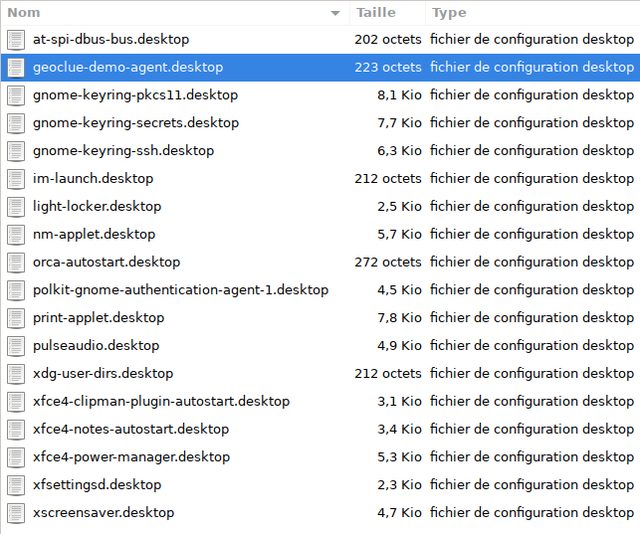Click the 5,7 Kio size cell
This screenshot has height=534, width=640.
(x=399, y=234)
